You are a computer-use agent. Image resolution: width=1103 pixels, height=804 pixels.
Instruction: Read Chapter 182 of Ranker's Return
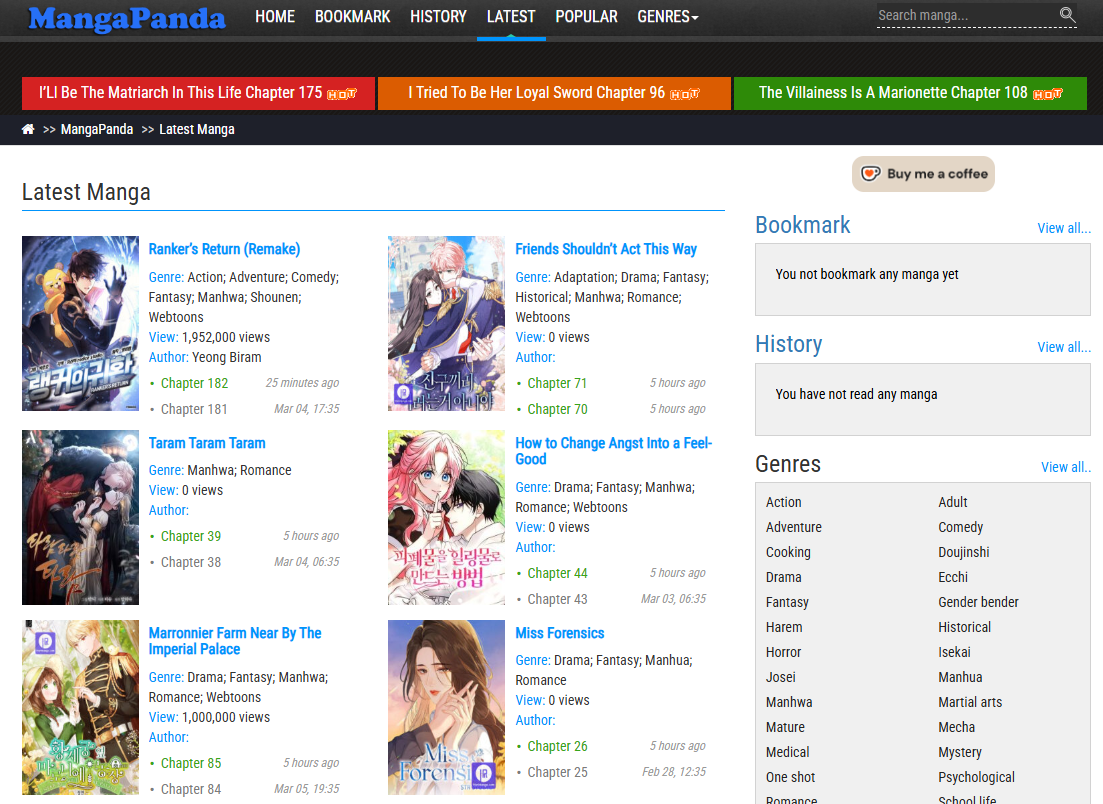click(x=194, y=383)
